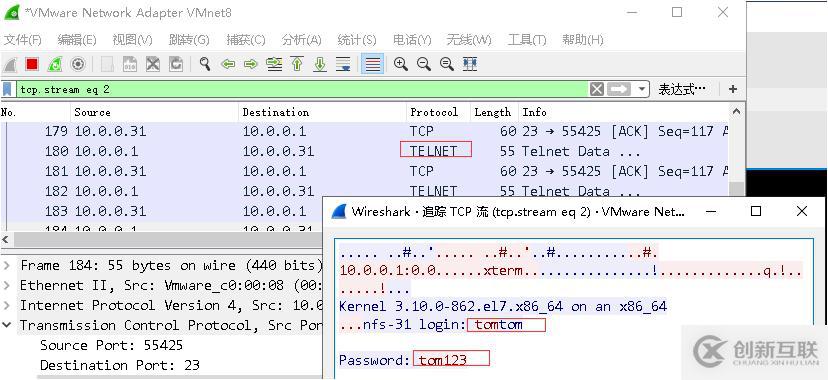Viewport: 828px width, 380px height.
Task: Open the 视图(V) menu
Action: coord(133,40)
